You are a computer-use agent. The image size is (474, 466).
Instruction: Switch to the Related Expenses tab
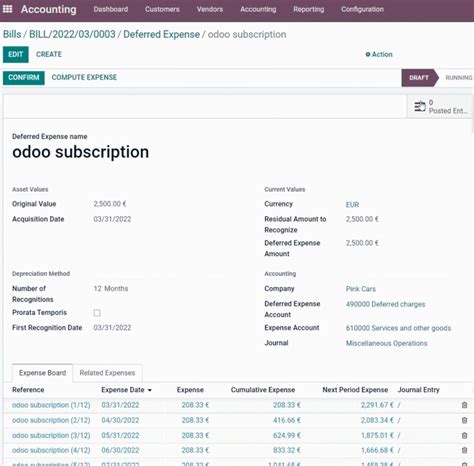point(107,373)
